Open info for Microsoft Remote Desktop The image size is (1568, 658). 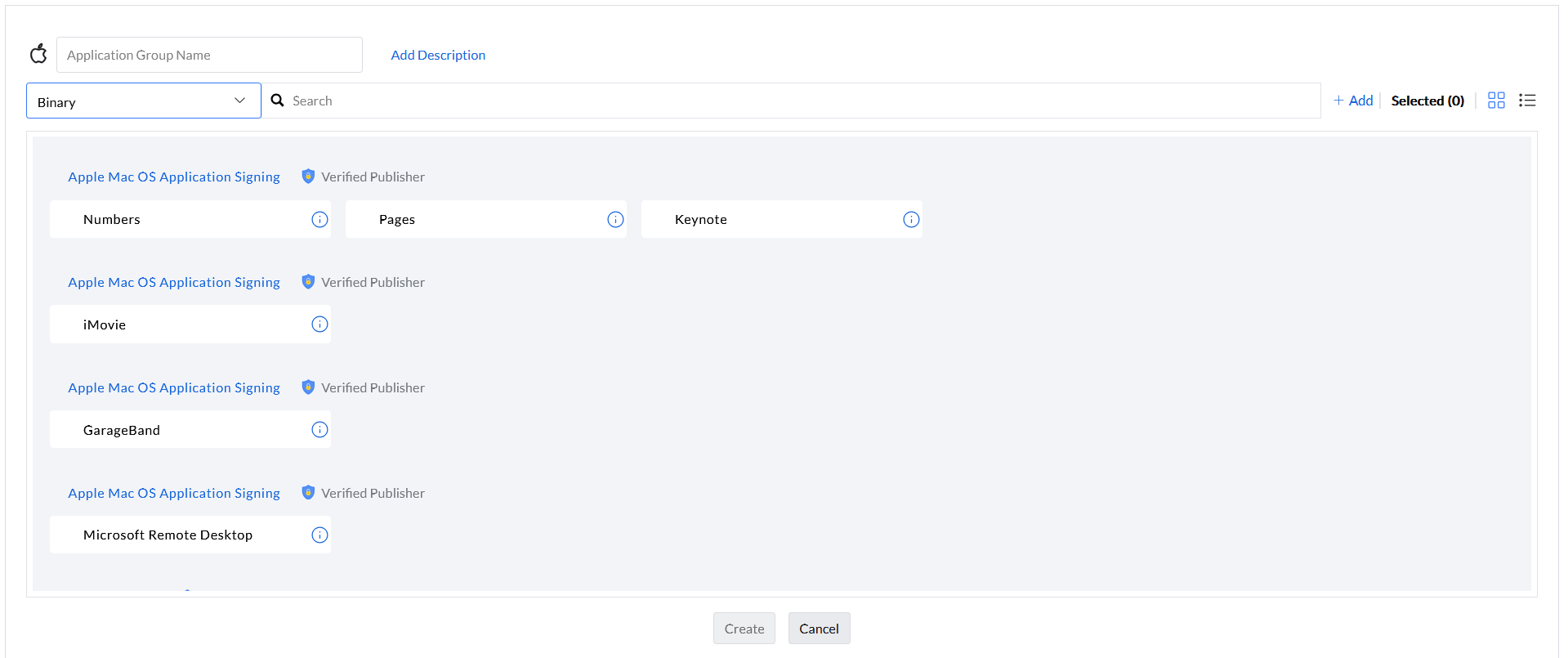tap(319, 535)
